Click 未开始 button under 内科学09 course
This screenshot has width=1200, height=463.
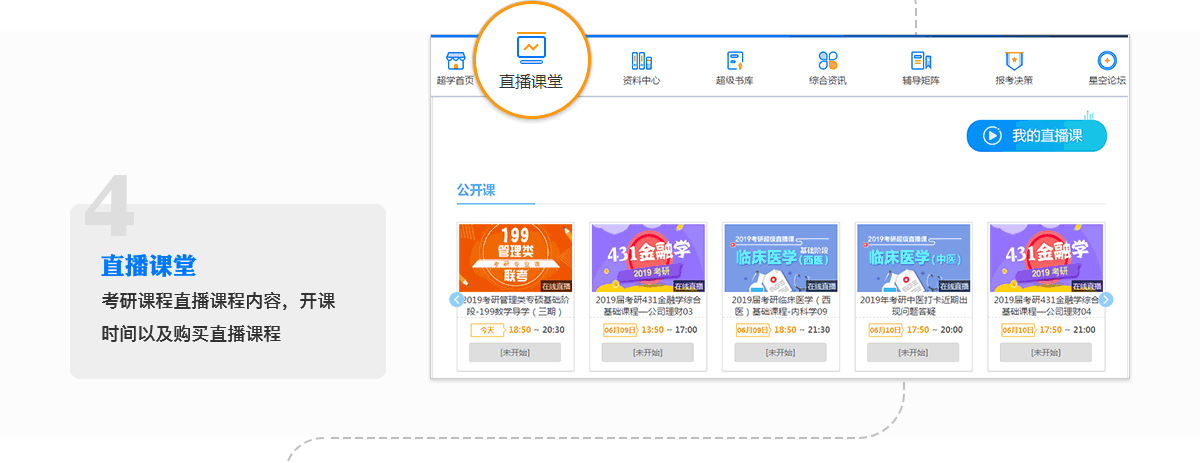point(781,352)
